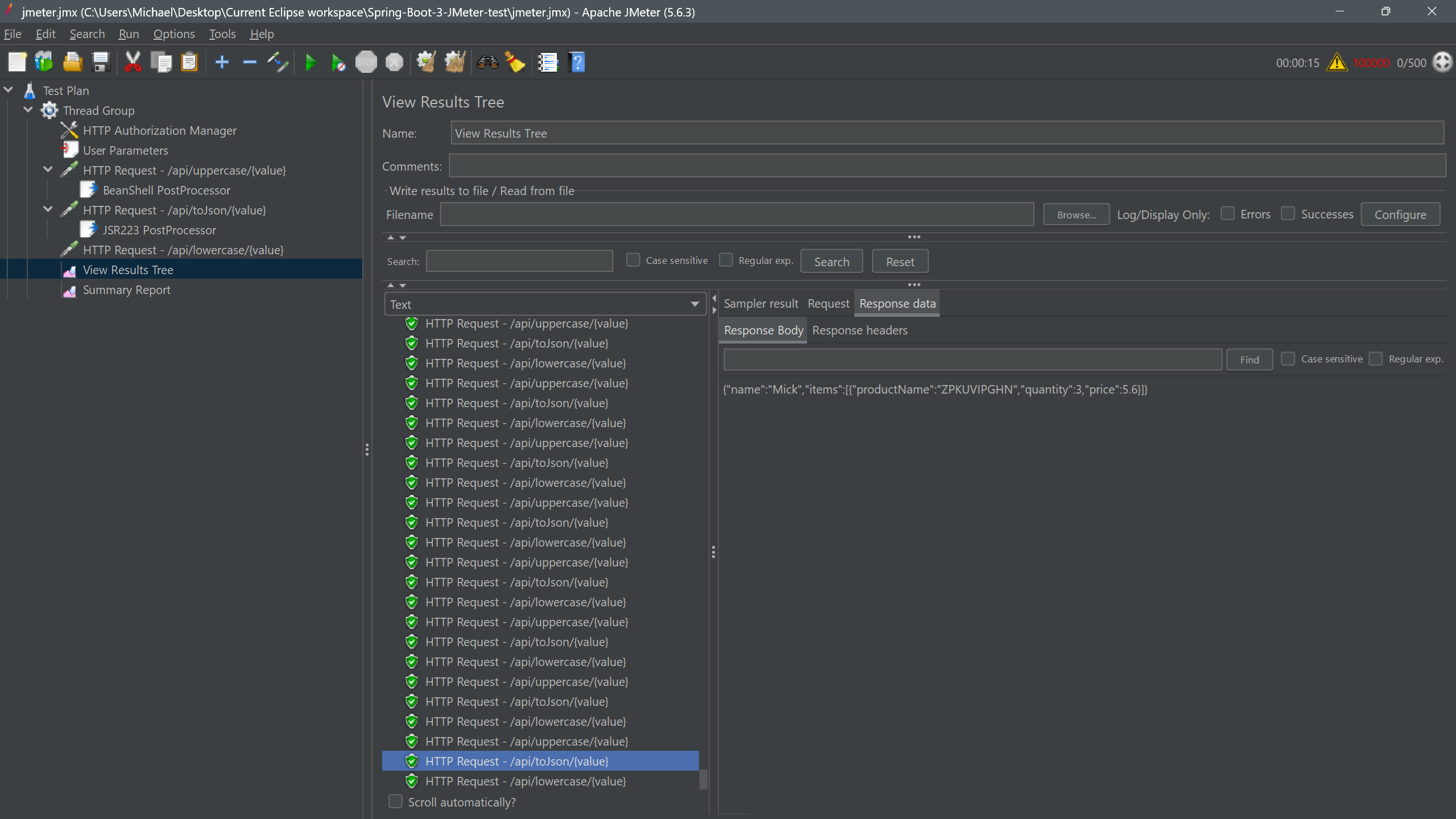Toggle the Successes checkbox
The image size is (1456, 819).
click(1288, 214)
